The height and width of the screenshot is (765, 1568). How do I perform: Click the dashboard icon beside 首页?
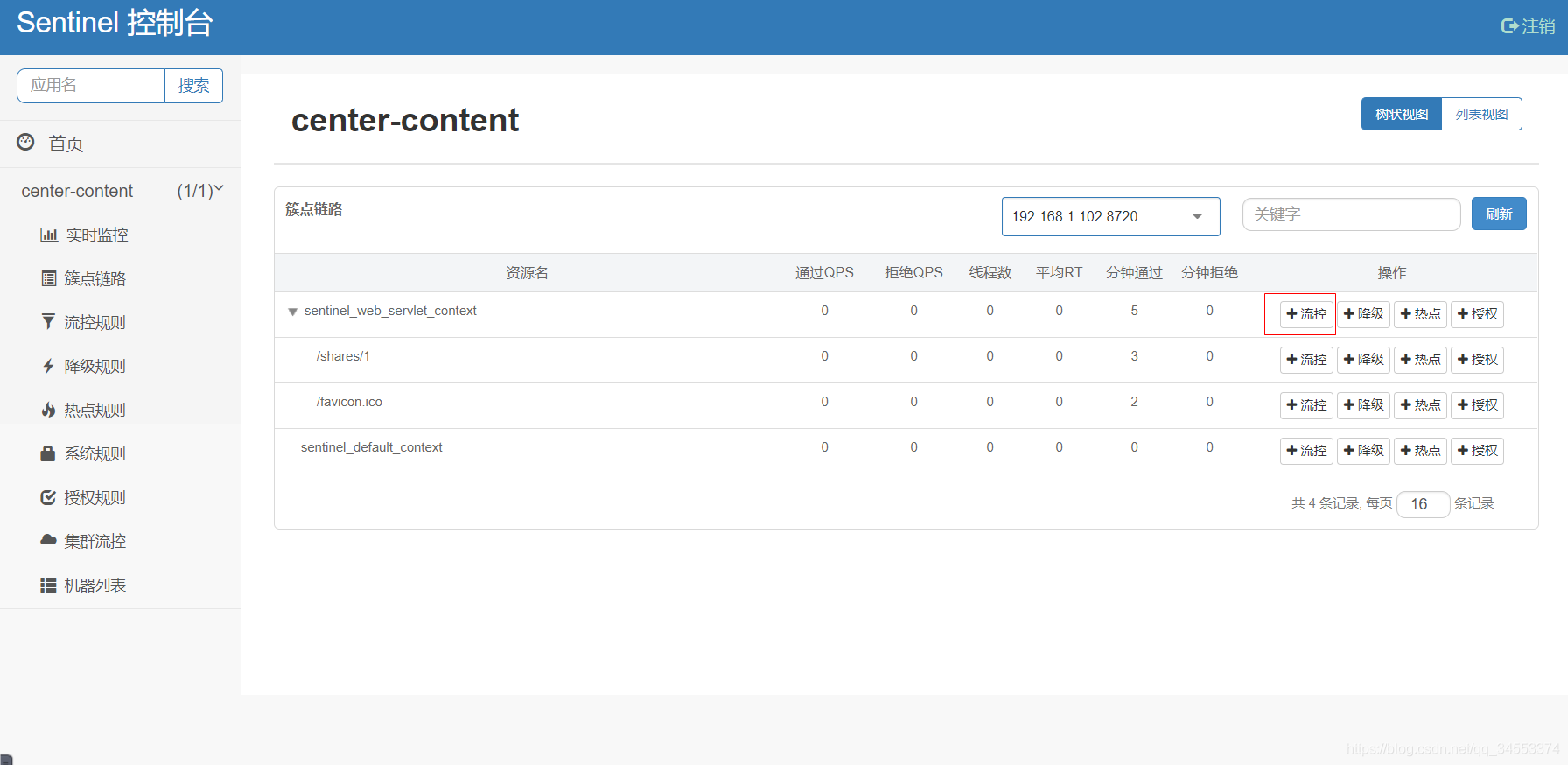pyautogui.click(x=26, y=142)
